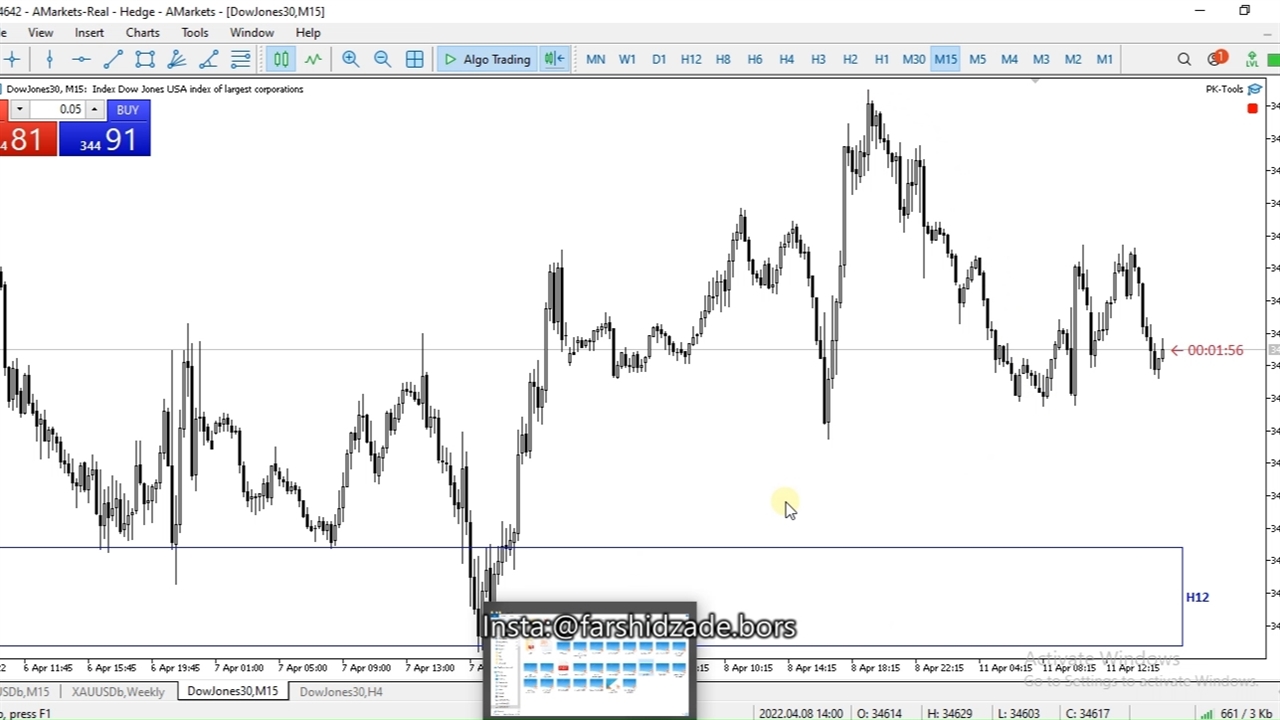Open the Charts menu
1280x720 pixels.
[142, 32]
